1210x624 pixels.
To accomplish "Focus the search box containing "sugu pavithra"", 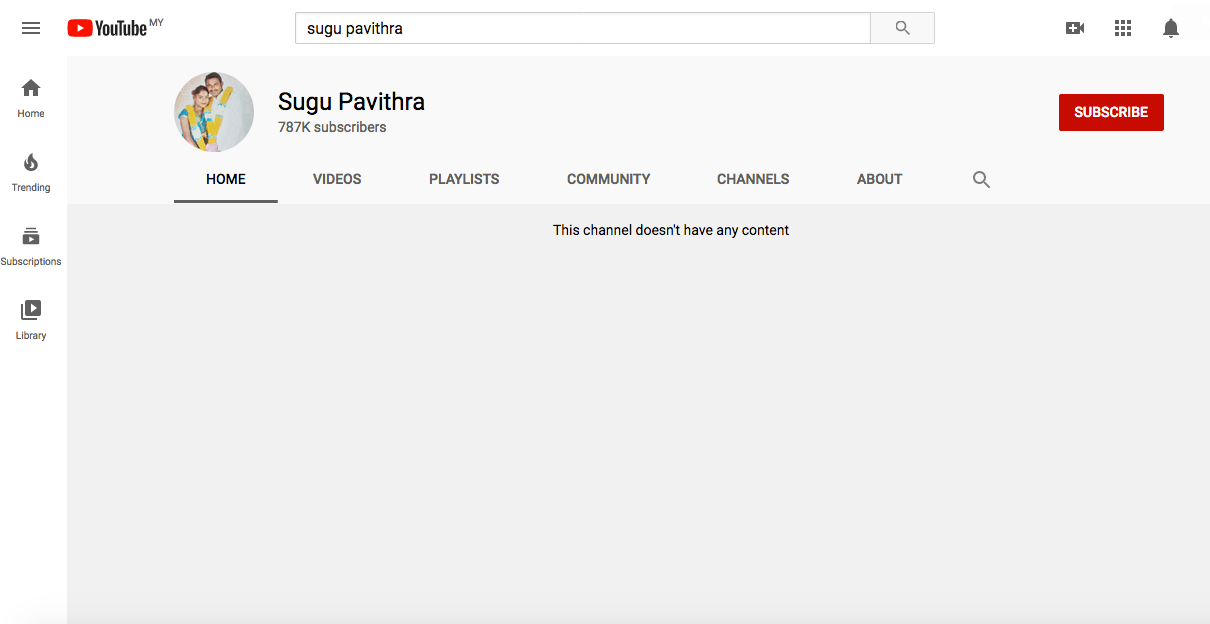I will pos(582,28).
